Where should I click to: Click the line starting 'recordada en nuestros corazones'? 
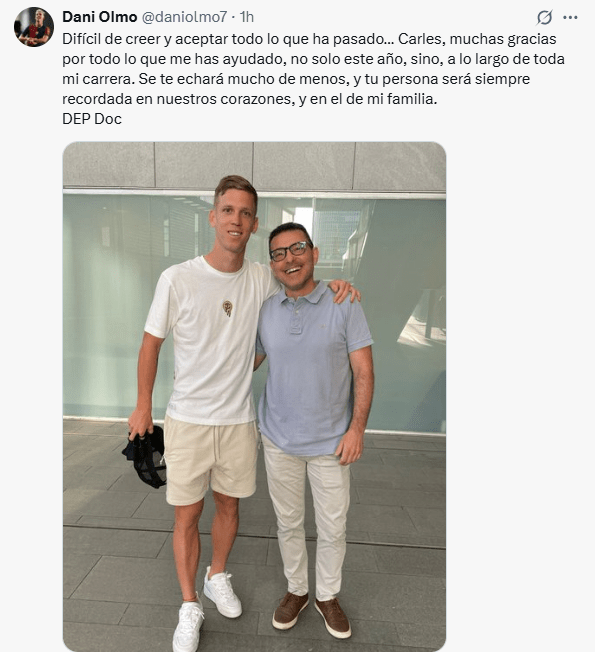tap(249, 99)
